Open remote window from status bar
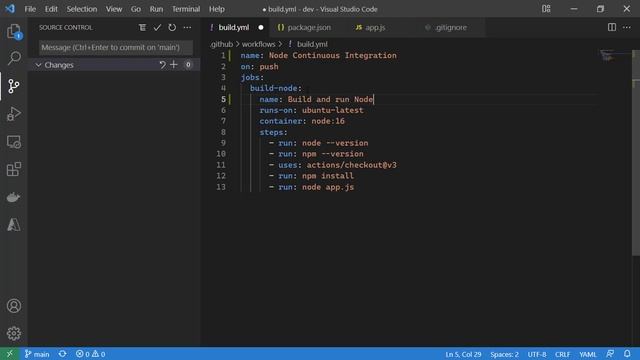 click(9, 354)
